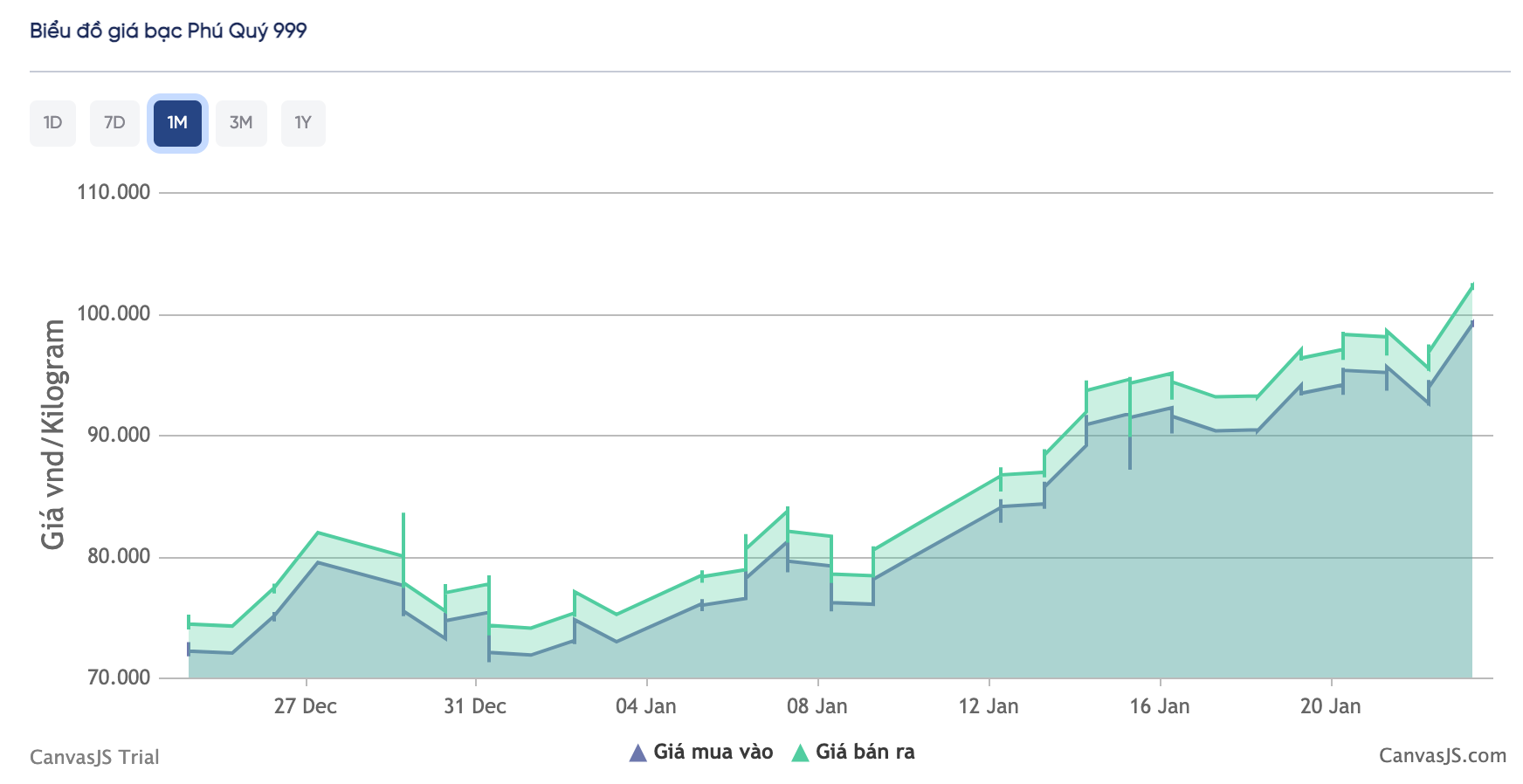Click the blue triangle beside Giá mua vào
The width and height of the screenshot is (1523, 784).
coord(637,753)
